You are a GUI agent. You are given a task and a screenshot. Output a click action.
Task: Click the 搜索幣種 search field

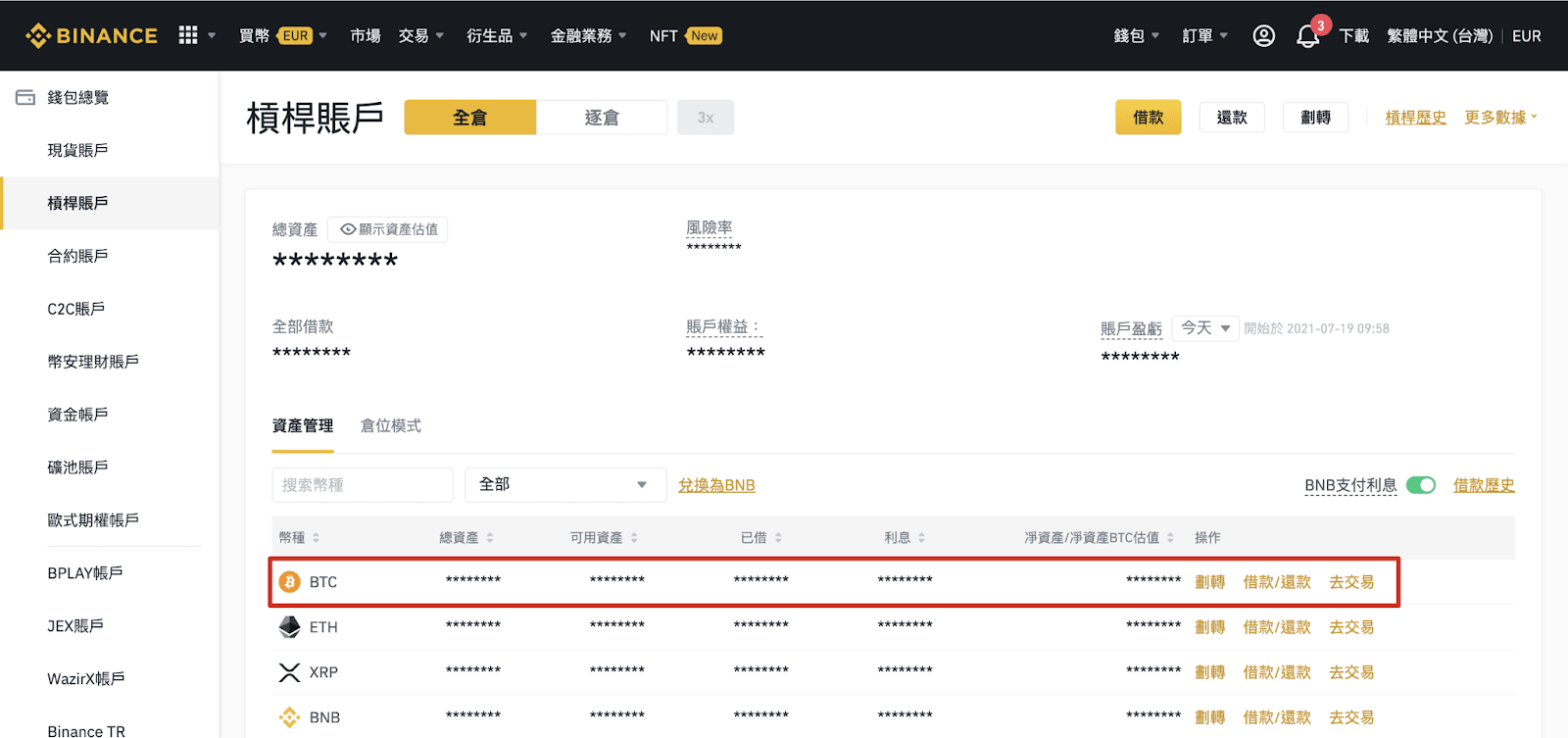363,485
